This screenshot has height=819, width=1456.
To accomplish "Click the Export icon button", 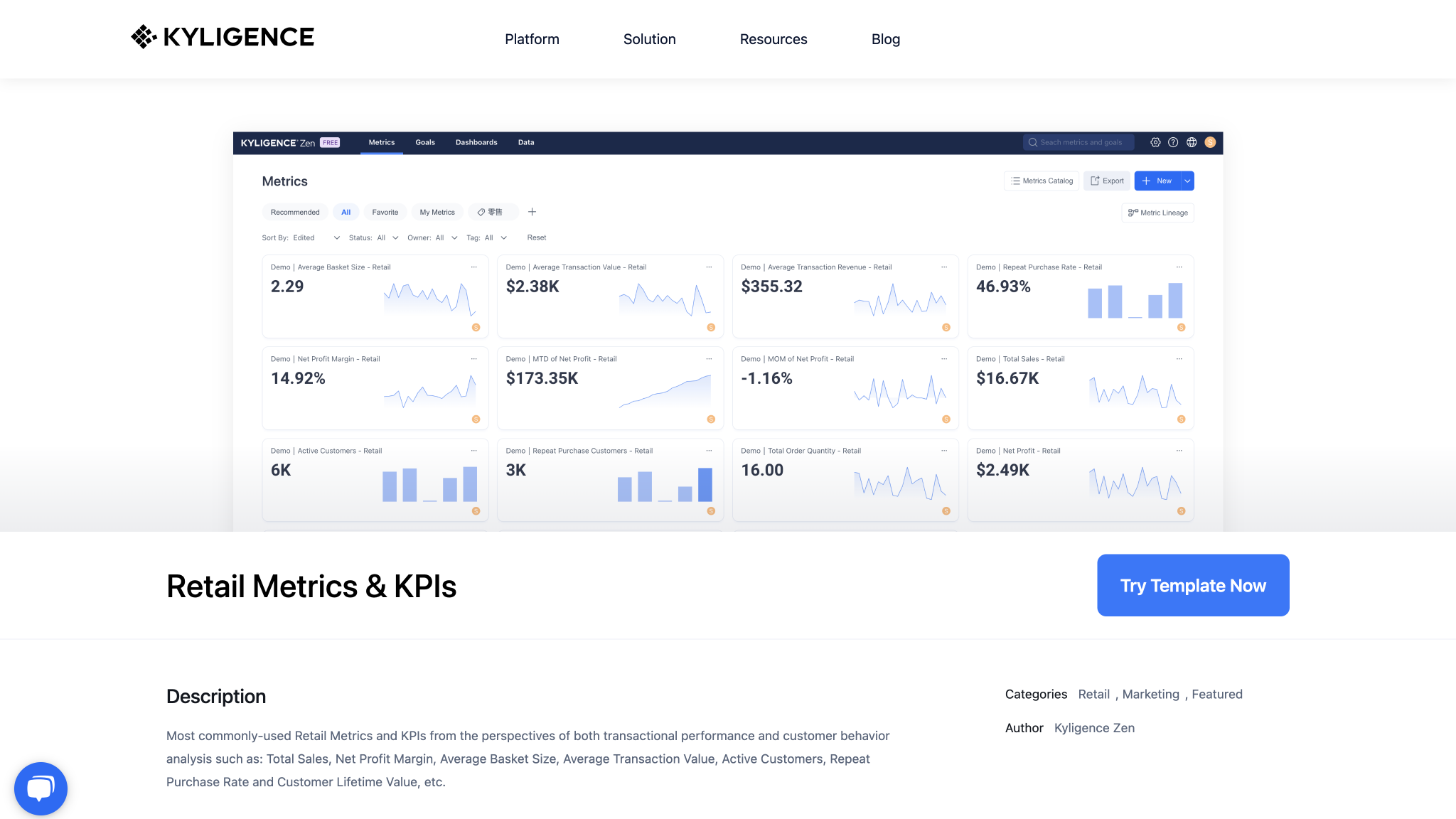I will (1106, 181).
